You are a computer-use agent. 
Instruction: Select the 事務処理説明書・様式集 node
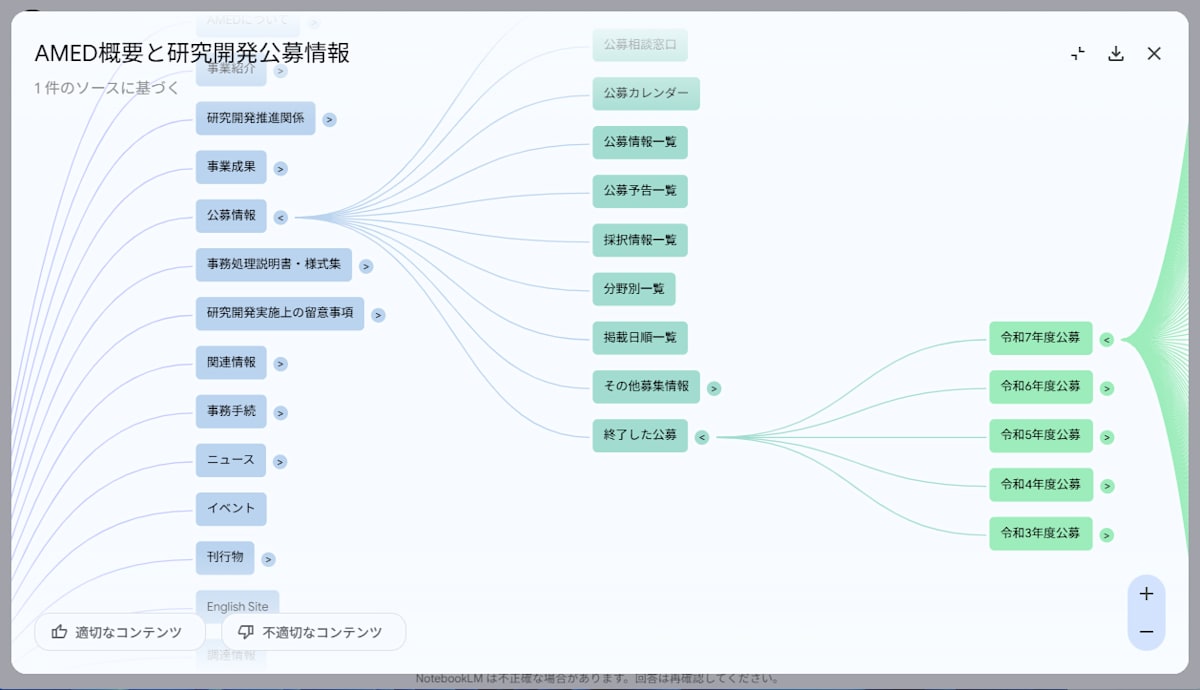tap(274, 265)
